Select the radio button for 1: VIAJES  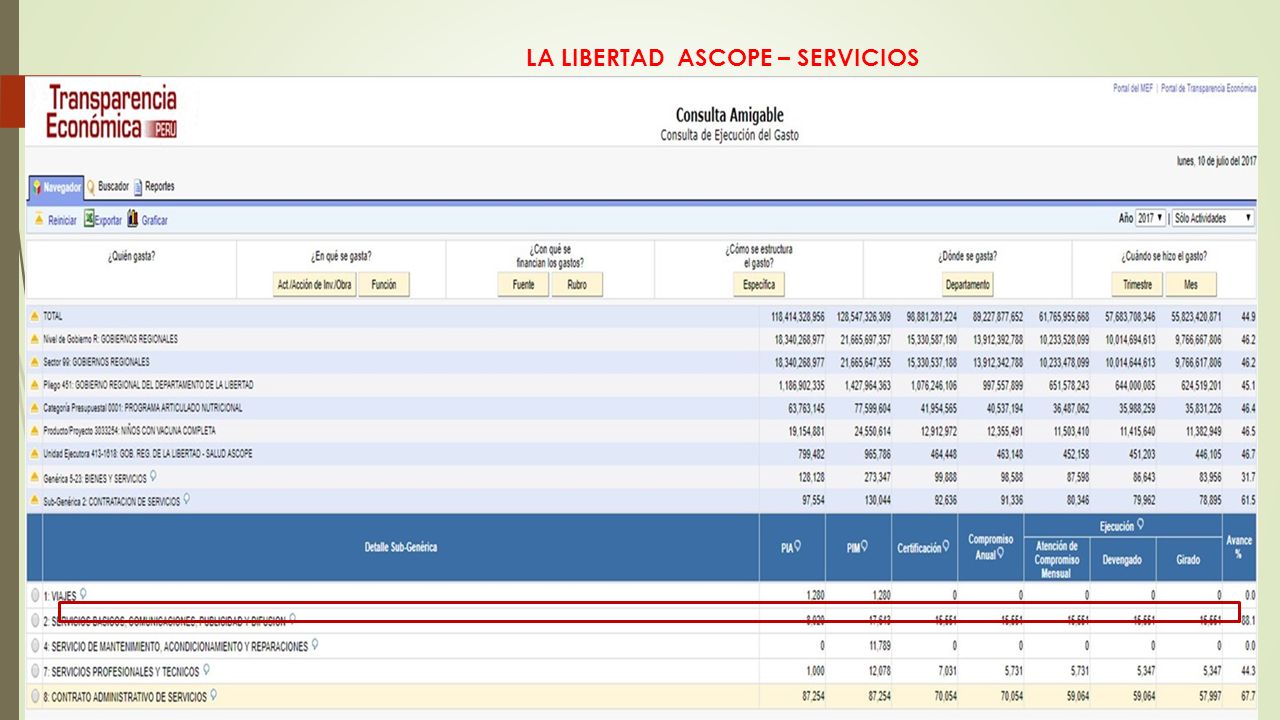pyautogui.click(x=35, y=595)
